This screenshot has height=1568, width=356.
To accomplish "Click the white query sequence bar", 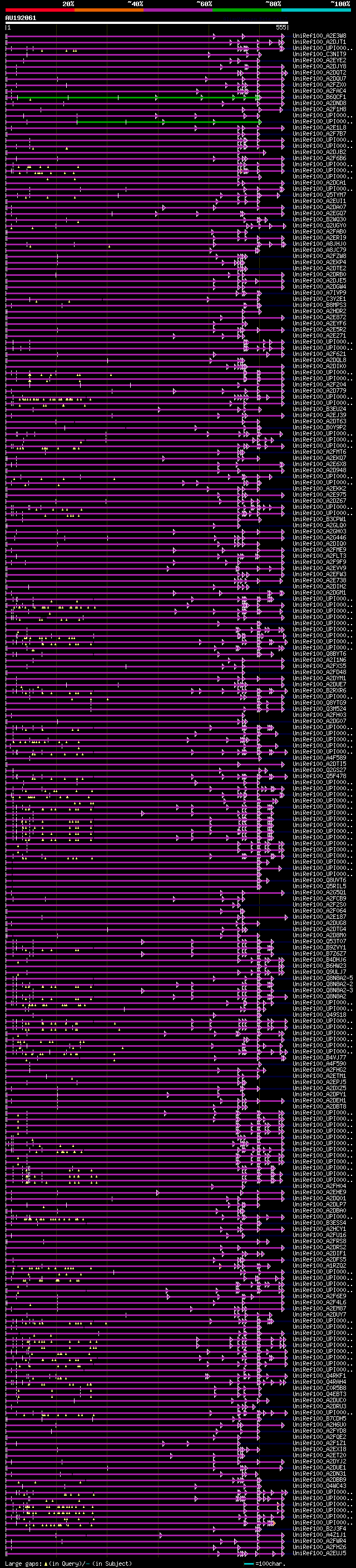I will [x=147, y=22].
